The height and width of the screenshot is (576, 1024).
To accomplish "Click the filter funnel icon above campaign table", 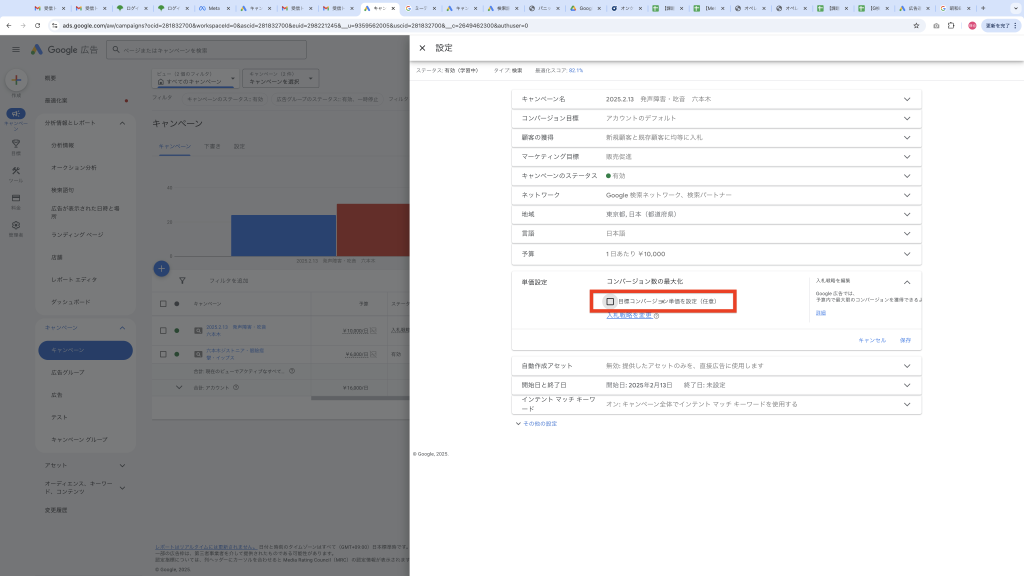I will point(182,281).
